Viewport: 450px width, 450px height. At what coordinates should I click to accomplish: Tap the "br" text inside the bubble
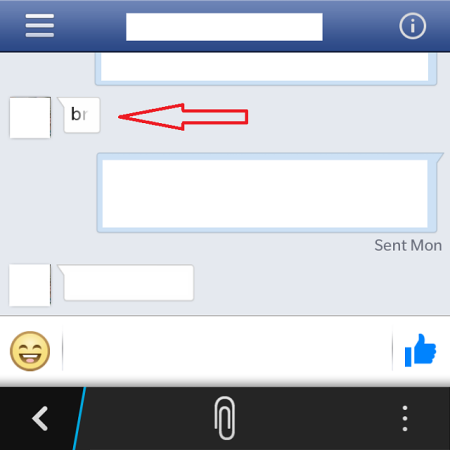pyautogui.click(x=79, y=114)
